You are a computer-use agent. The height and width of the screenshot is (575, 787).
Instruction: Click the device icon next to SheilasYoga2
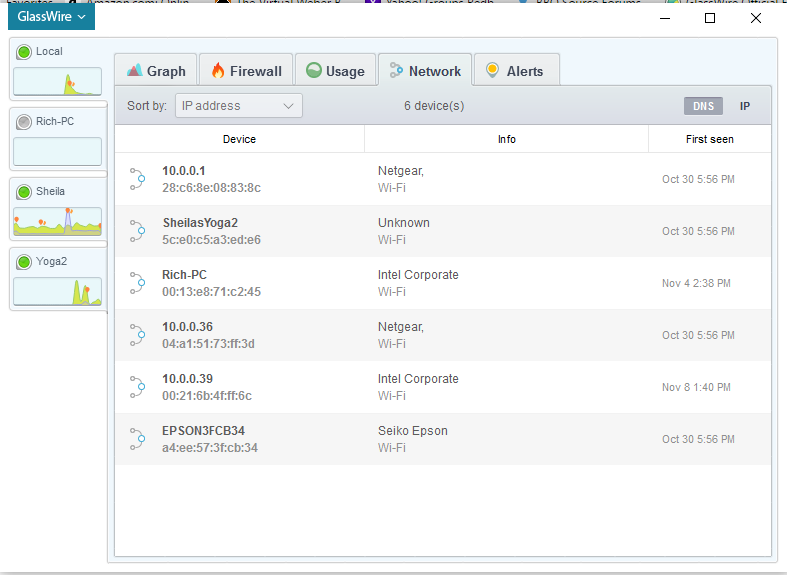(x=137, y=231)
